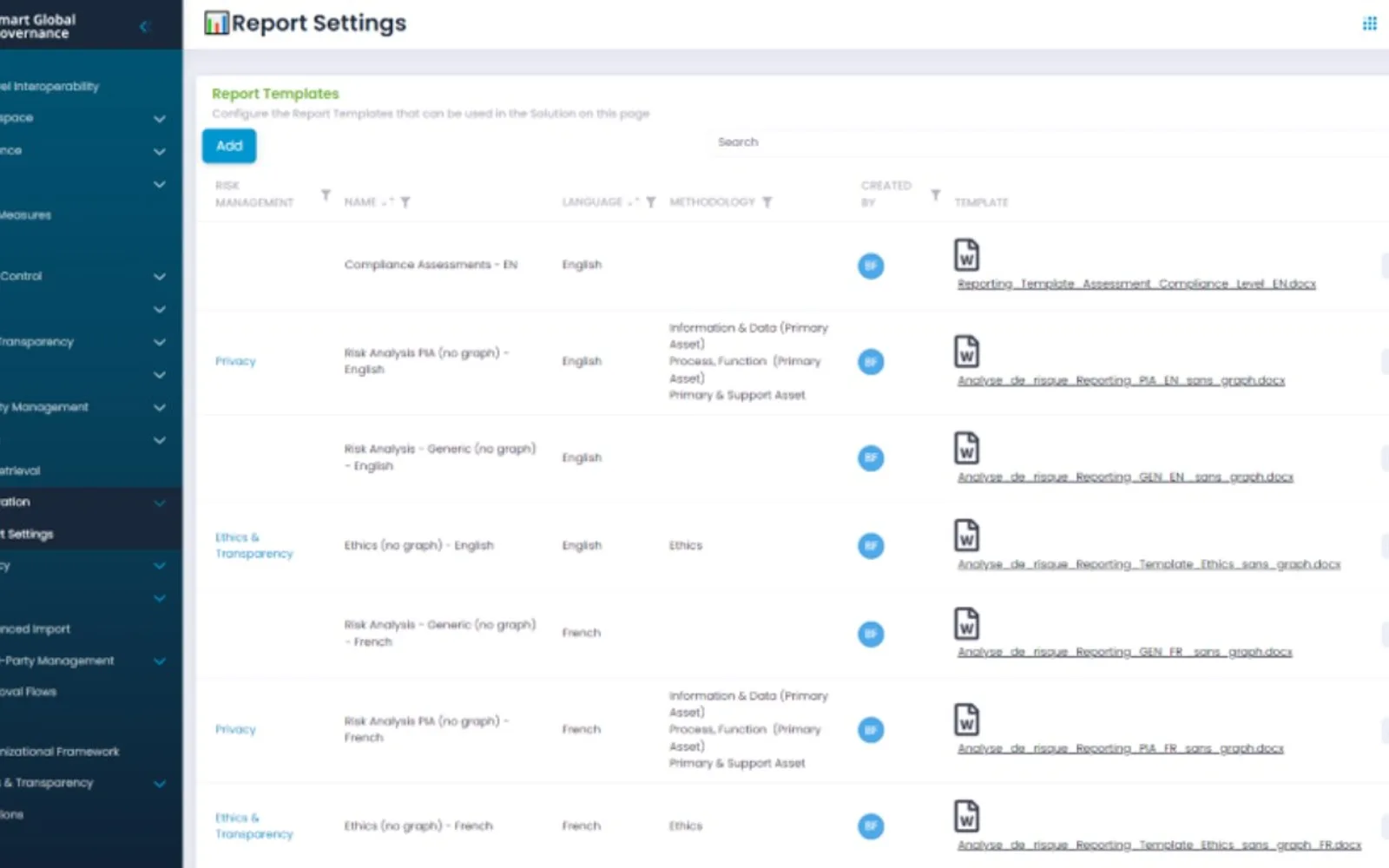Click creator avatar for Compliance Assessments - EN row
Screen dimensions: 1389x868
point(871,266)
